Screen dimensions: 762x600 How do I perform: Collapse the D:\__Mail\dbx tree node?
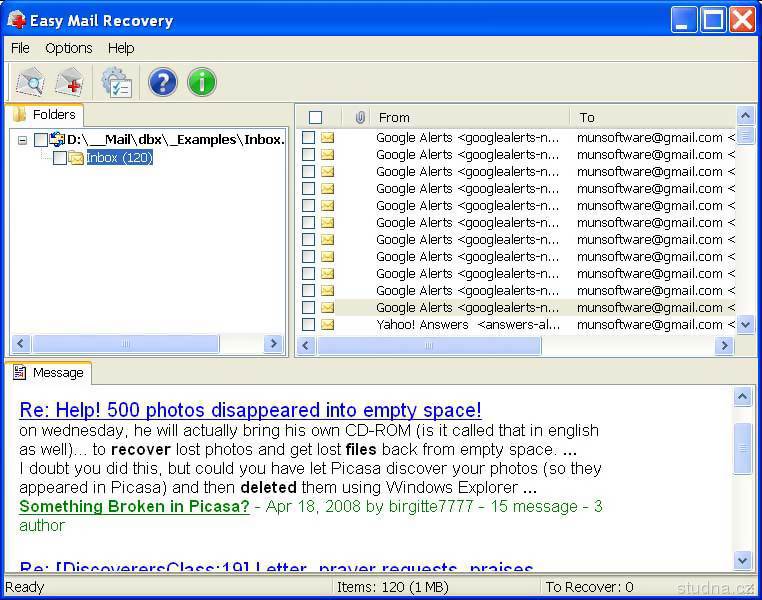(x=22, y=140)
